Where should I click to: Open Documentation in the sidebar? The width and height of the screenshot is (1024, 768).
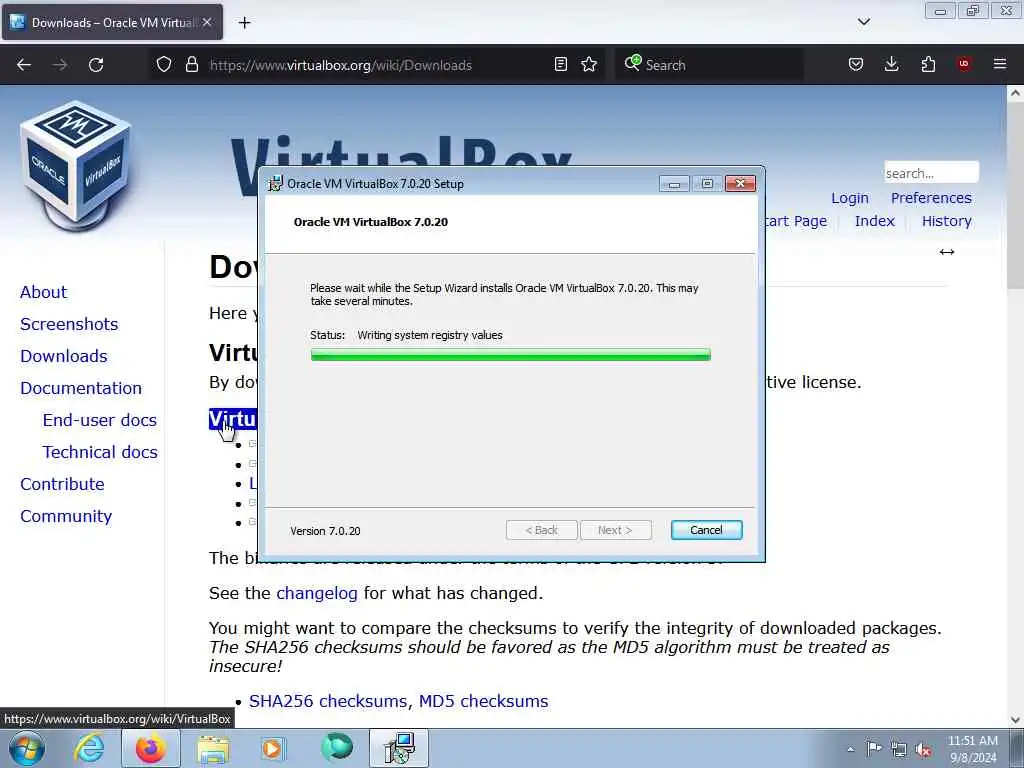pyautogui.click(x=81, y=388)
